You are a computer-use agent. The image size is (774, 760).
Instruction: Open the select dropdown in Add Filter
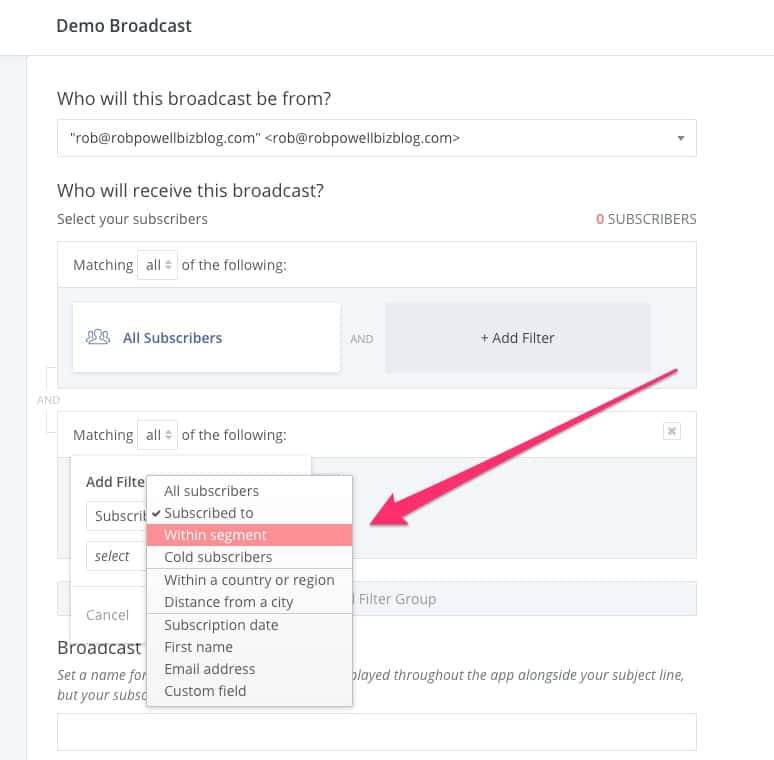(115, 556)
